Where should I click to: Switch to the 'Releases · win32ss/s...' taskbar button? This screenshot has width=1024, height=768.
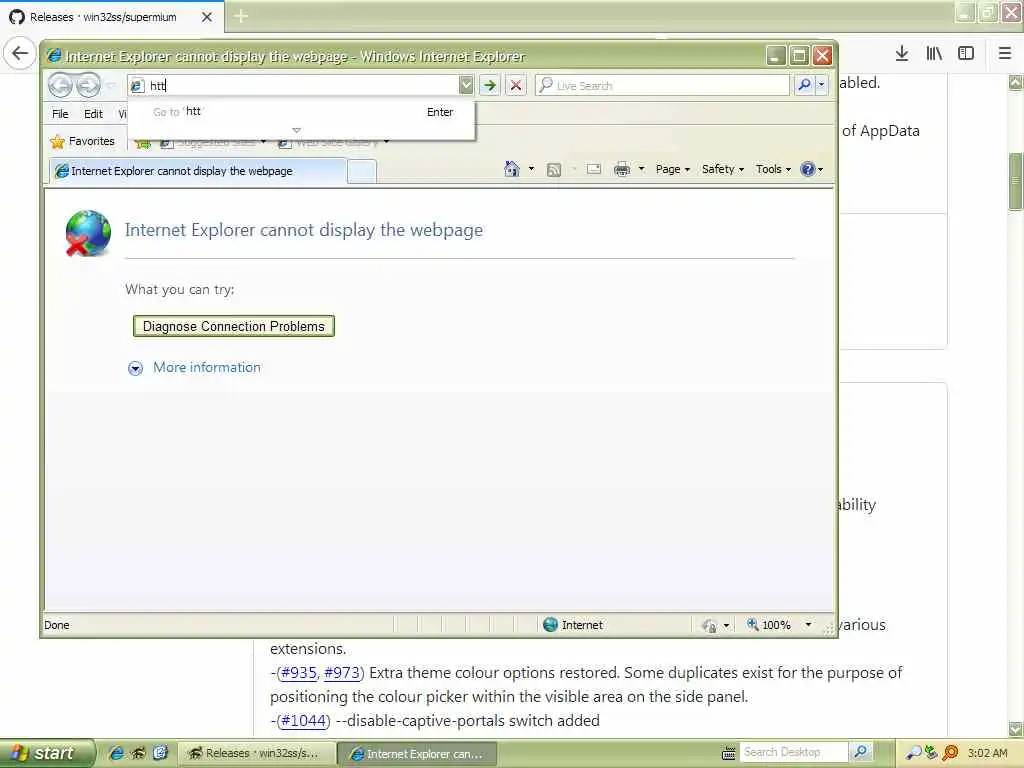pyautogui.click(x=257, y=754)
